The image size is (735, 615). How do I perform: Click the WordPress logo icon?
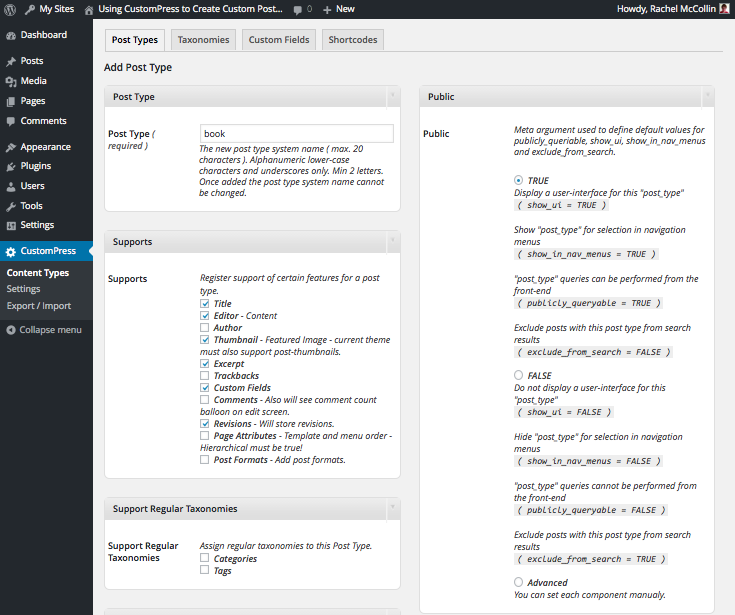point(10,9)
